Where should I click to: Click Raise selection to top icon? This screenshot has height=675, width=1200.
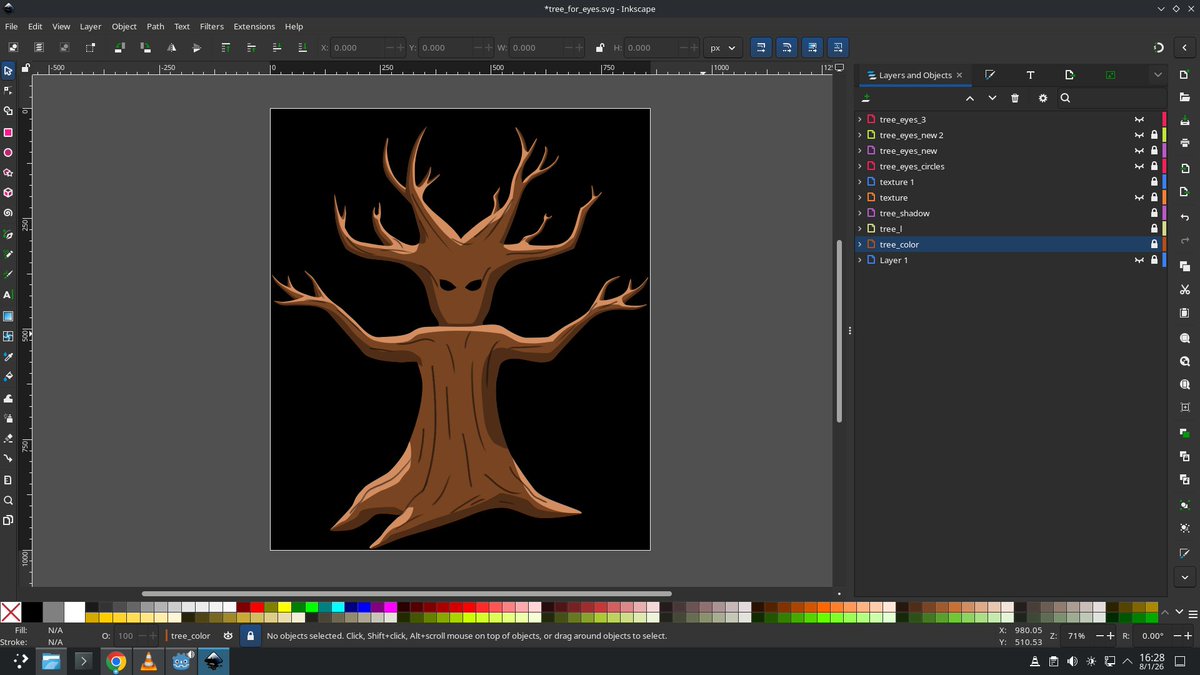(x=225, y=47)
